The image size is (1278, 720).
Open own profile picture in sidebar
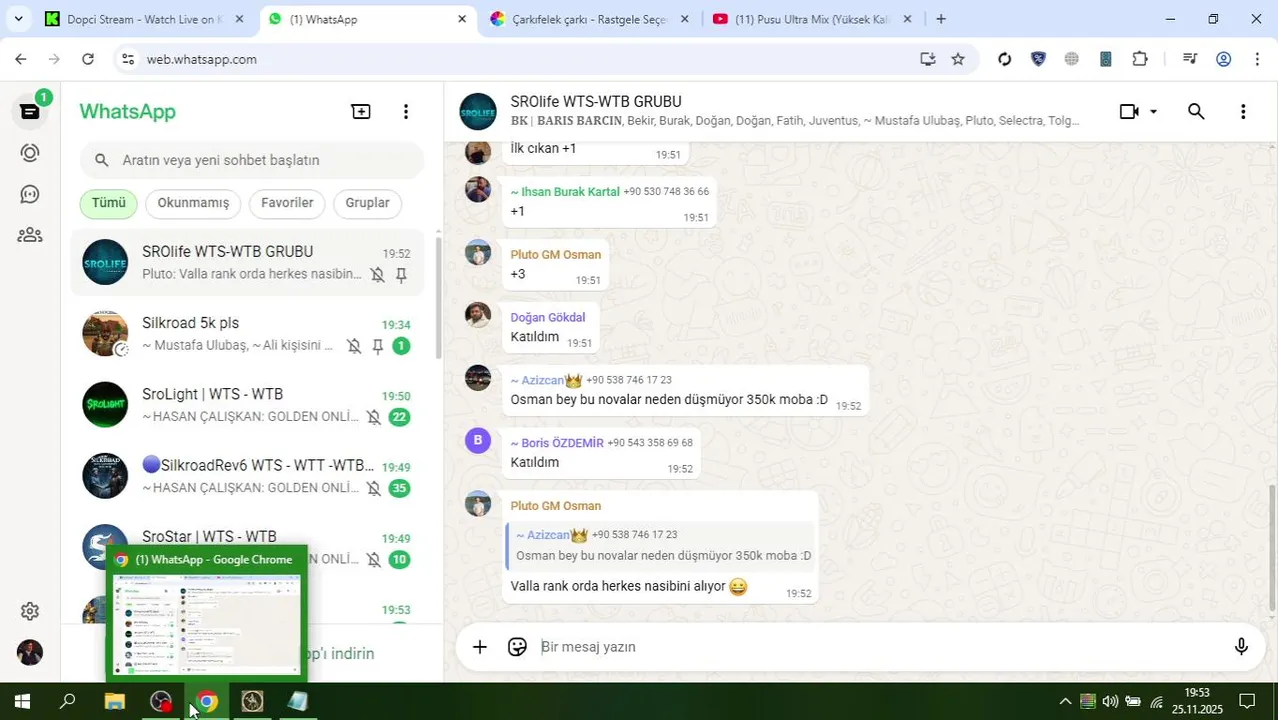[30, 652]
